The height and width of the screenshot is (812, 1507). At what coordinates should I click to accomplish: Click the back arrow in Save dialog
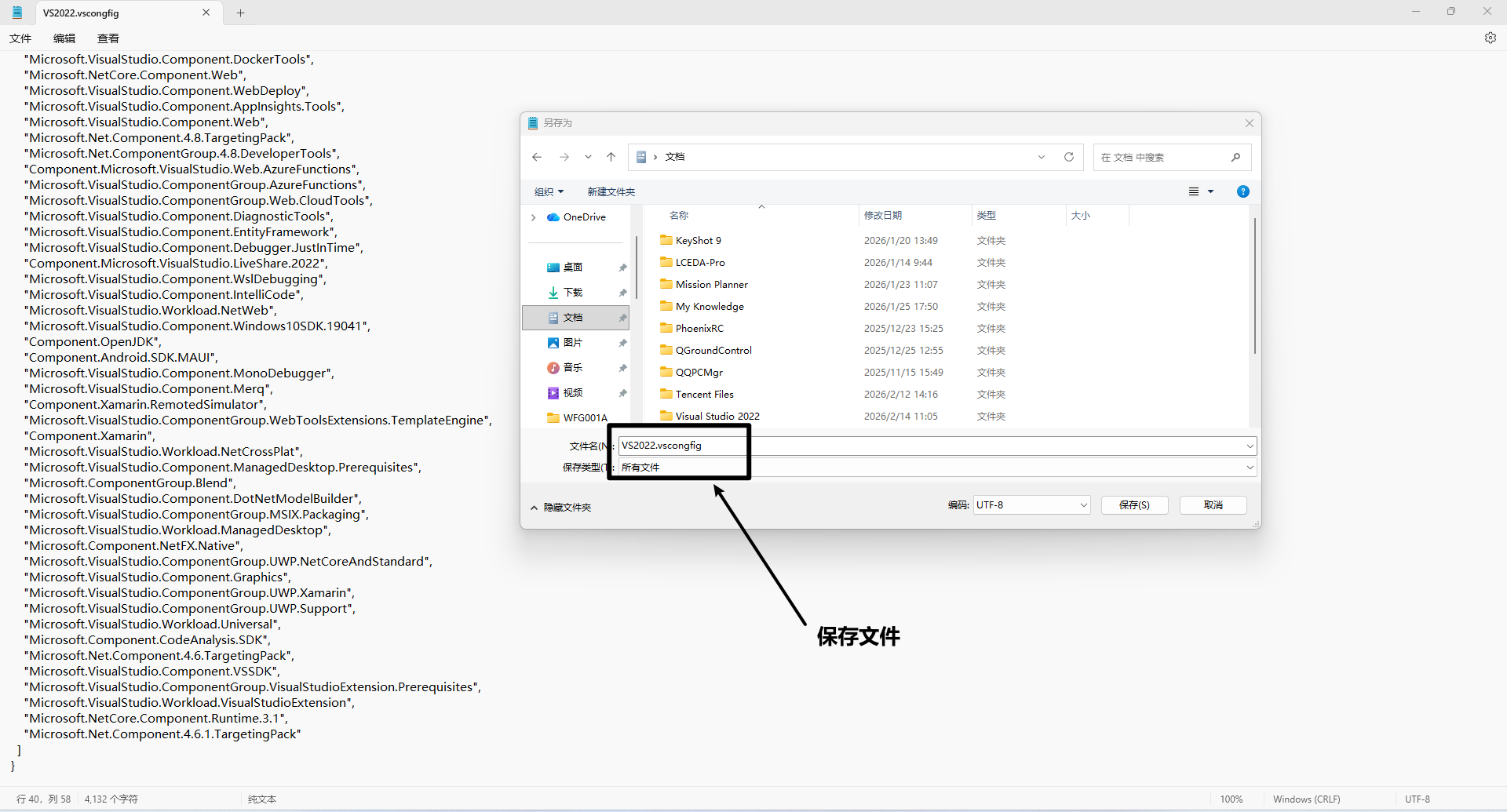click(x=537, y=157)
